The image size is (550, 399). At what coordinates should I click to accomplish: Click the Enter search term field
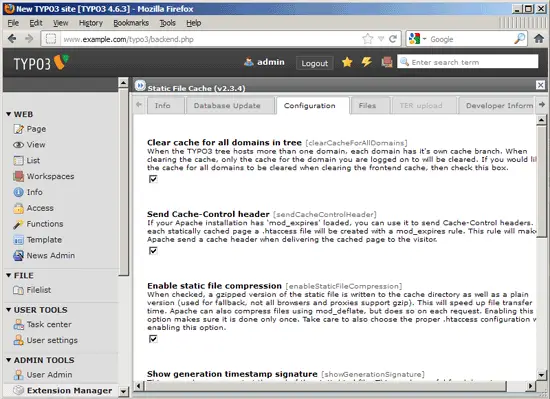468,62
